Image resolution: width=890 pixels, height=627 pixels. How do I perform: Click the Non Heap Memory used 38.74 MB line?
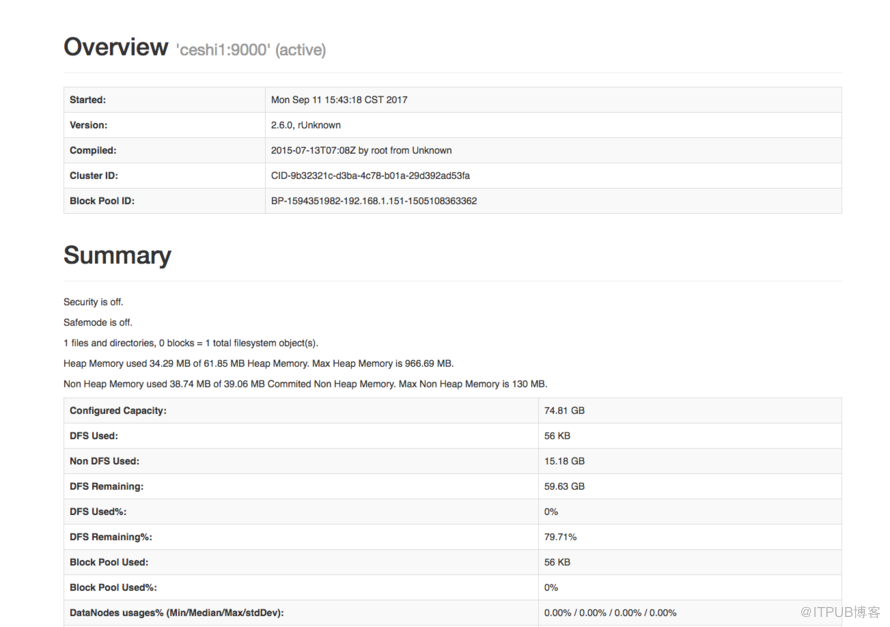(x=305, y=384)
